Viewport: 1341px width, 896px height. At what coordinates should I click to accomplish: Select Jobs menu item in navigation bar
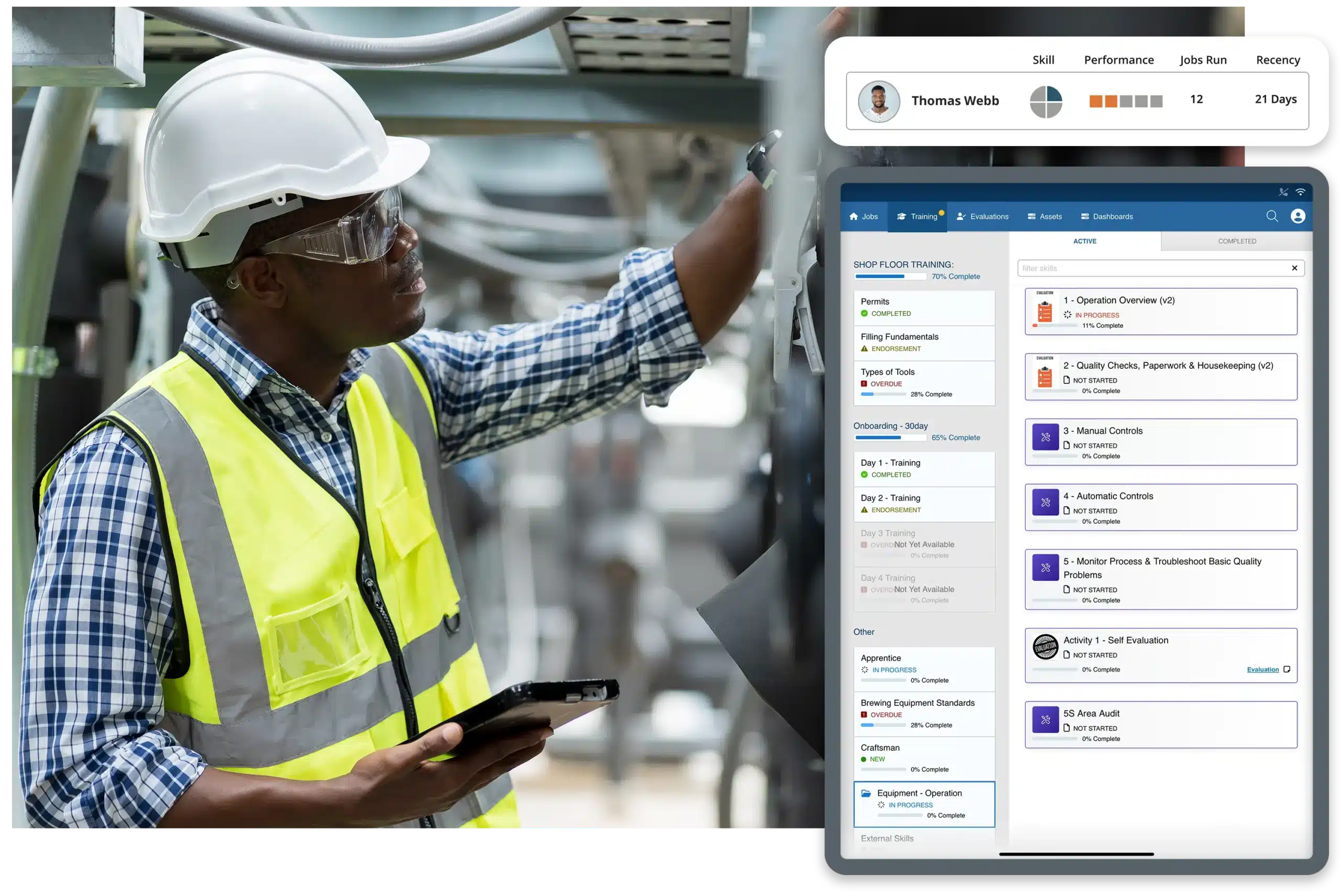pos(869,216)
